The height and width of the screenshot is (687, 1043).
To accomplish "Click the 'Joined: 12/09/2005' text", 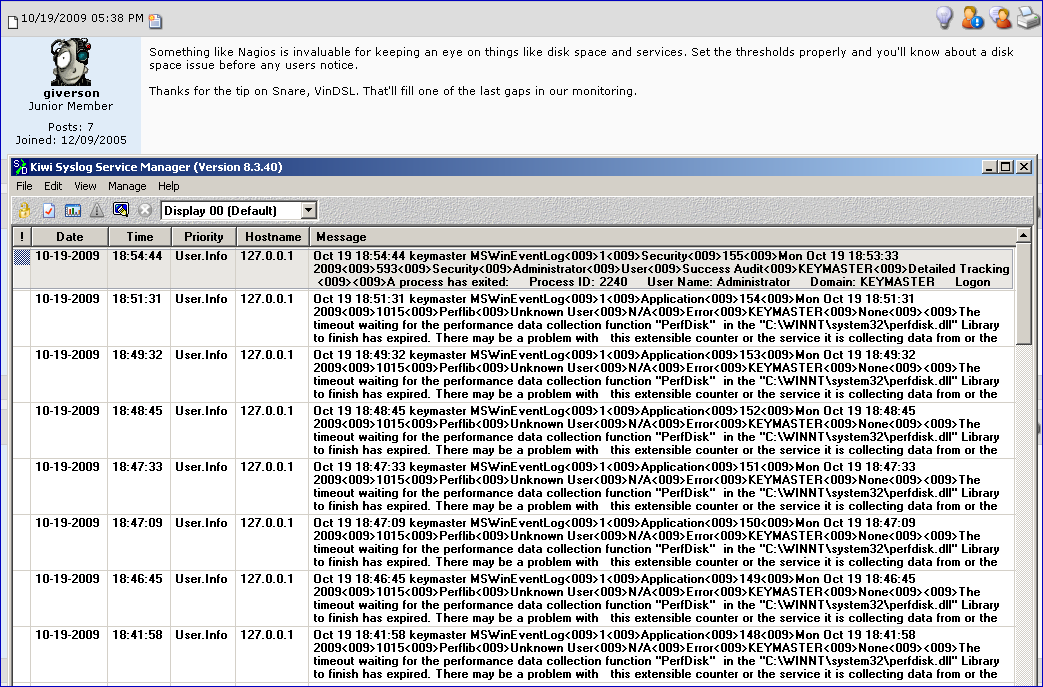I will pos(71,140).
